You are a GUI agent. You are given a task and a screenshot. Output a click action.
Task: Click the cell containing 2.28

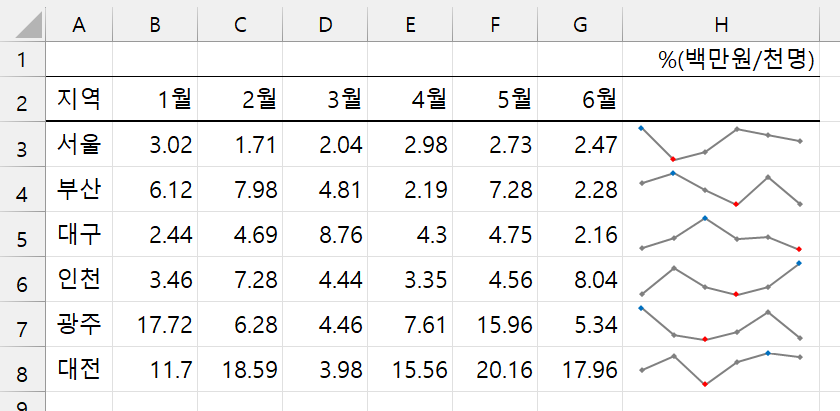(580, 190)
